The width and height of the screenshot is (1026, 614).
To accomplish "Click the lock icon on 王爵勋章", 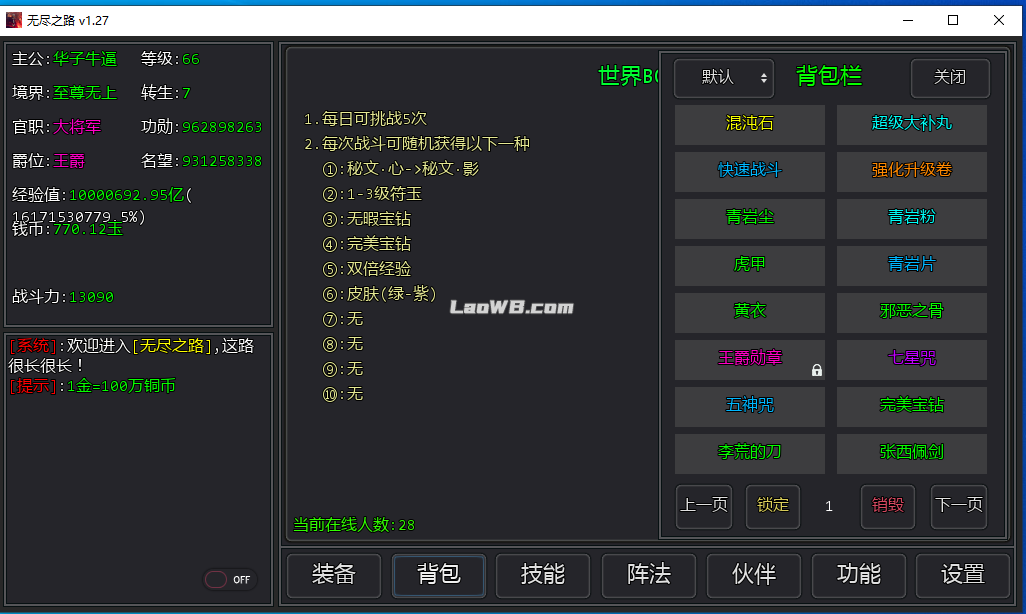I will (x=817, y=370).
